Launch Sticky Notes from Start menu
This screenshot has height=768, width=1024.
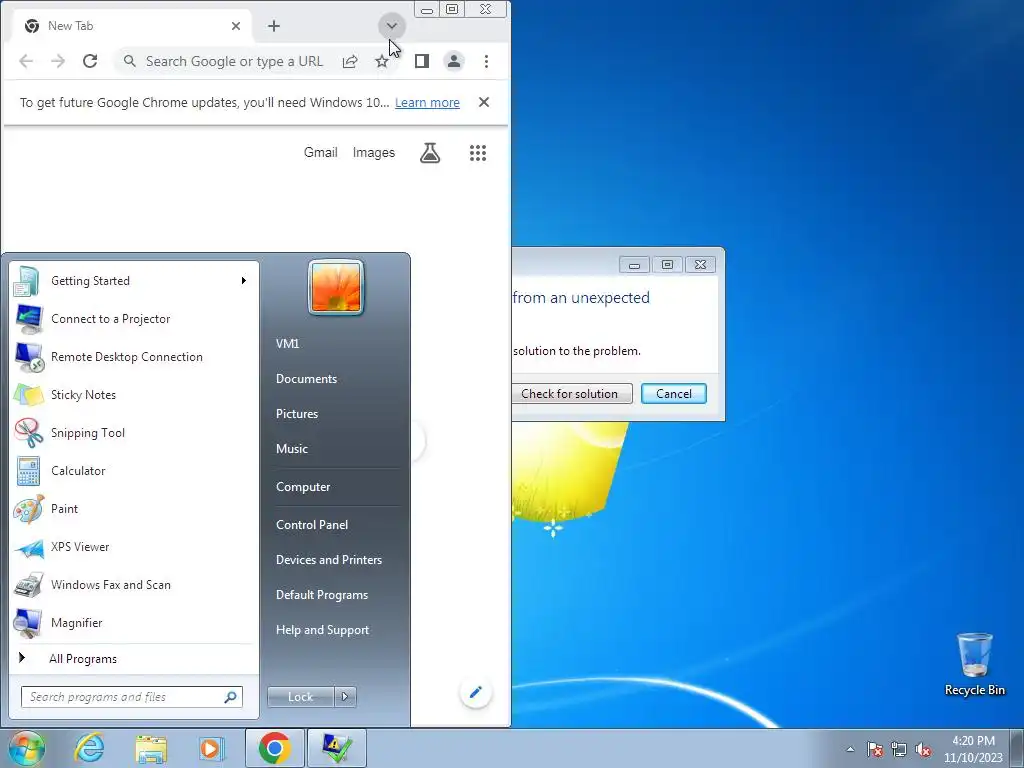[135, 394]
